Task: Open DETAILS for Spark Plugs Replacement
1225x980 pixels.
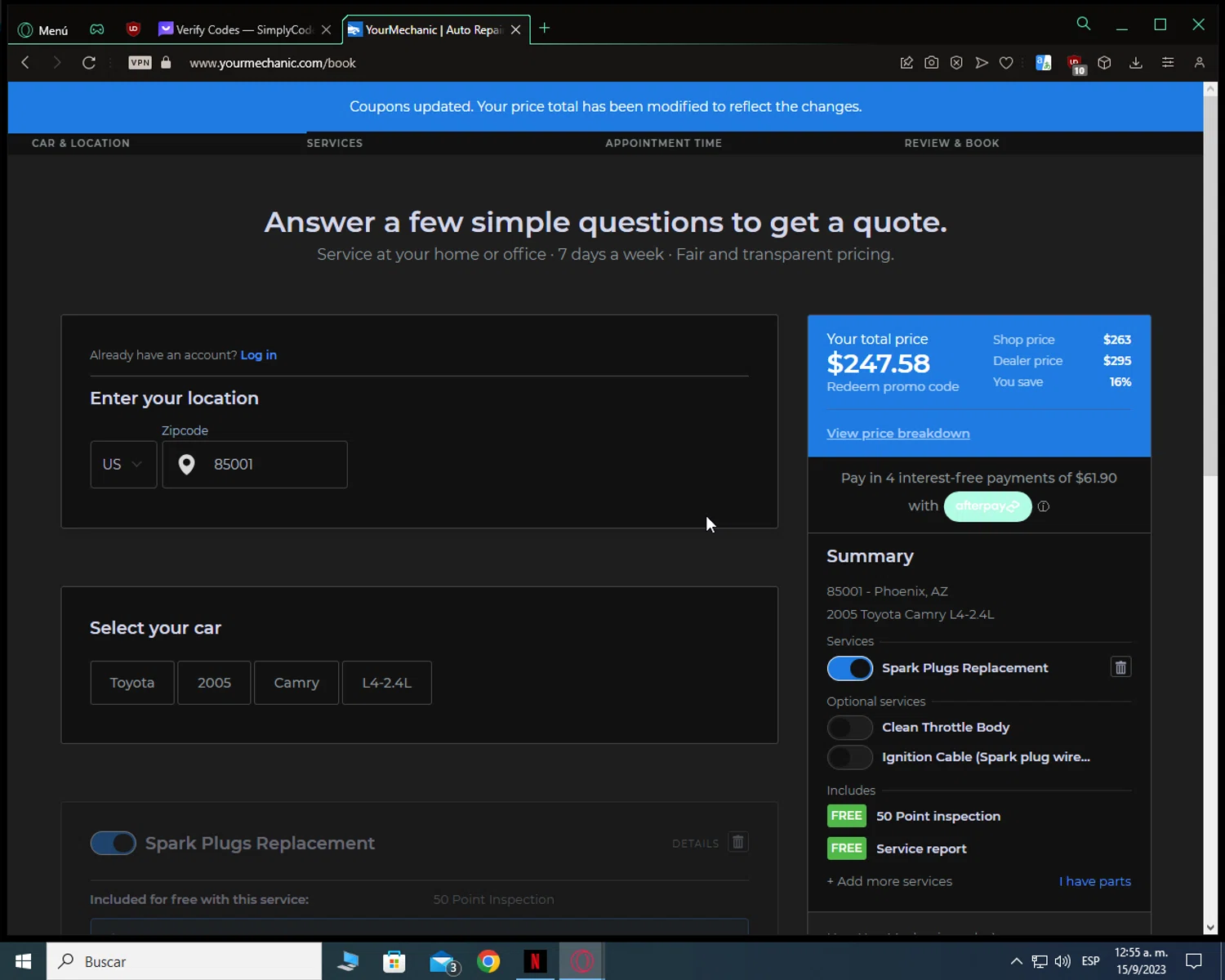Action: coord(695,844)
